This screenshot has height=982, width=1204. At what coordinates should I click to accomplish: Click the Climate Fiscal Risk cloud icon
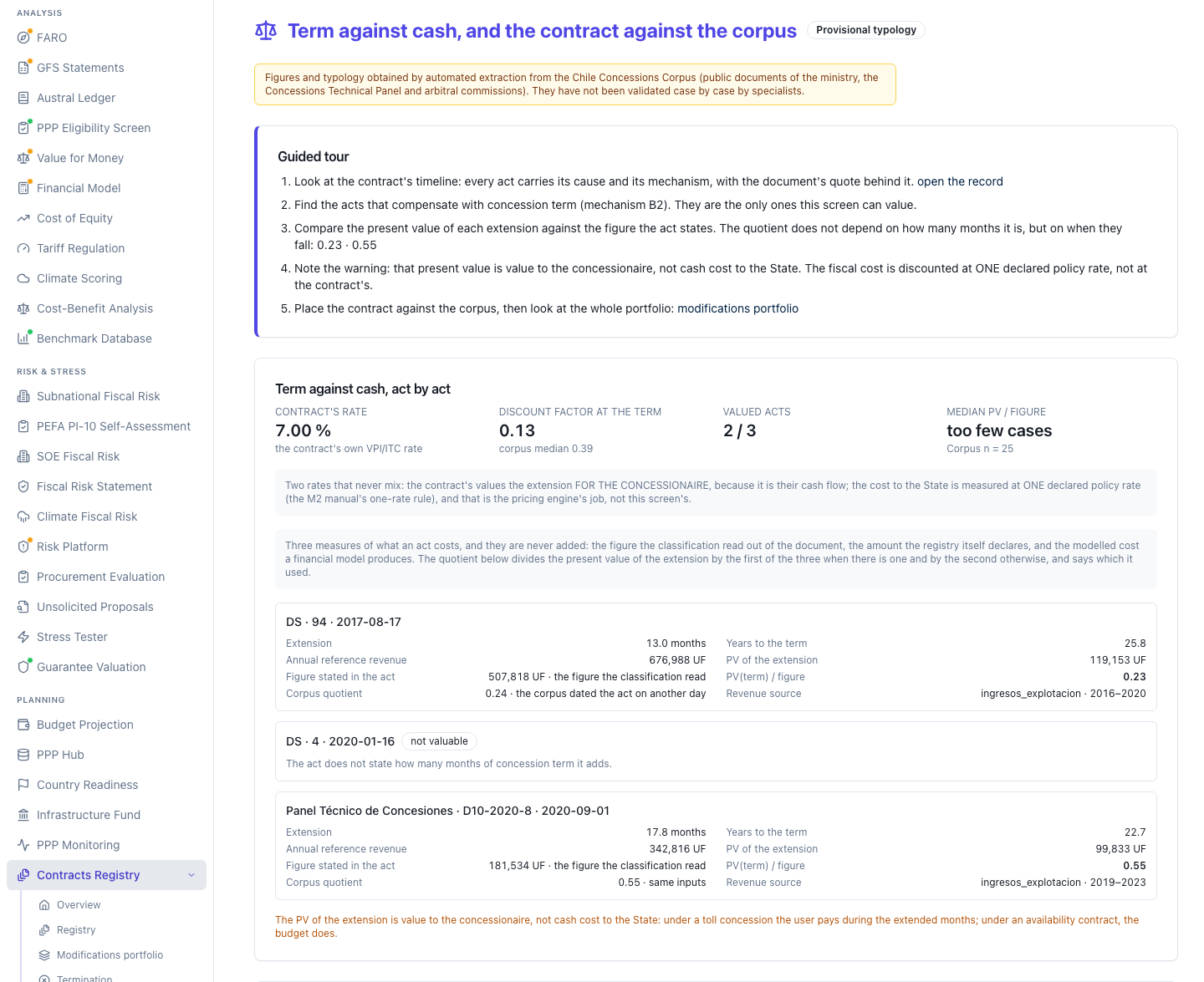point(23,516)
